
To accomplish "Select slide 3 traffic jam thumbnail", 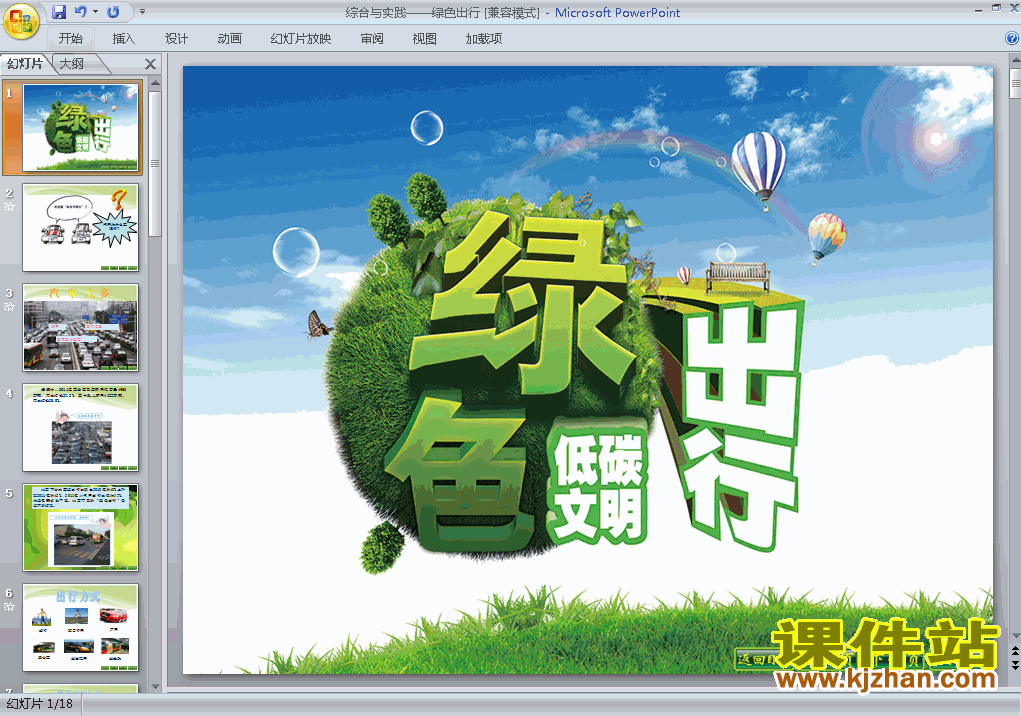I will click(81, 327).
